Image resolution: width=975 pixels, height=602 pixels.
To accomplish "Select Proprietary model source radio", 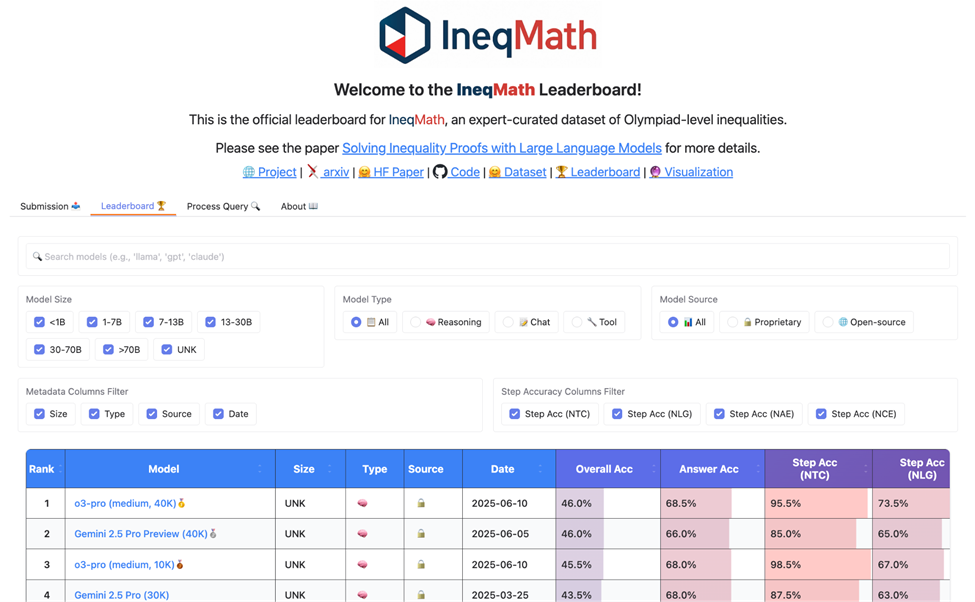I will point(732,322).
